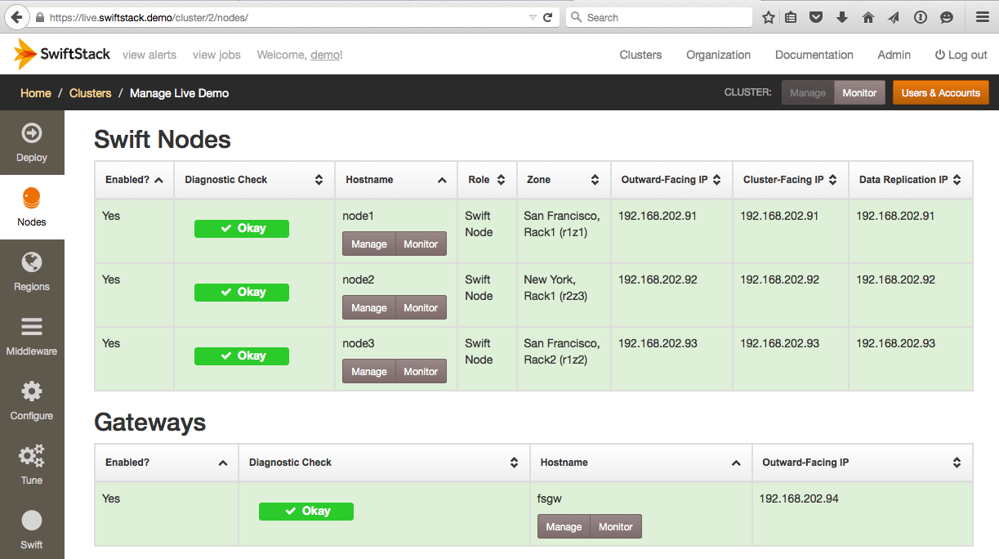Open Users & Accounts

coord(940,92)
